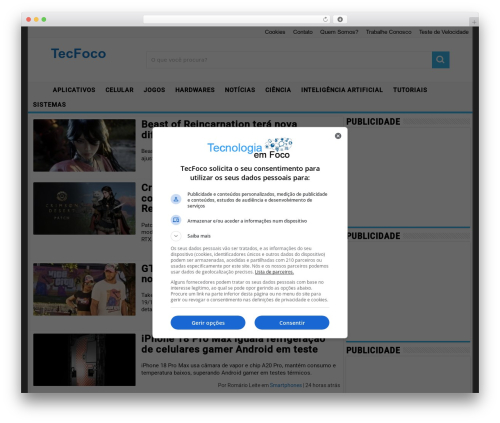Open the Crimson Desert patch article thumbnail

[x=84, y=208]
